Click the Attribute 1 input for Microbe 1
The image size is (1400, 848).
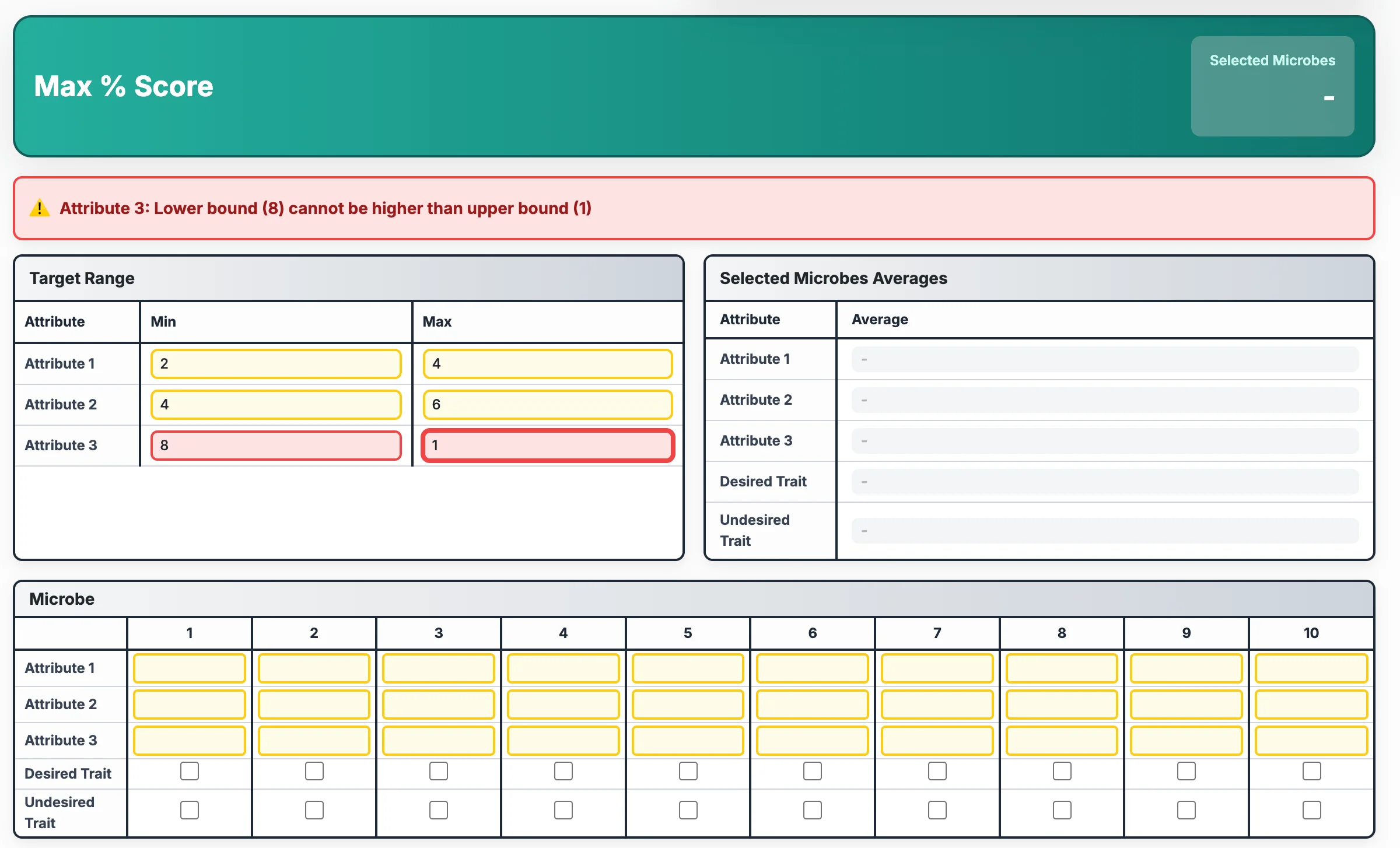click(189, 668)
